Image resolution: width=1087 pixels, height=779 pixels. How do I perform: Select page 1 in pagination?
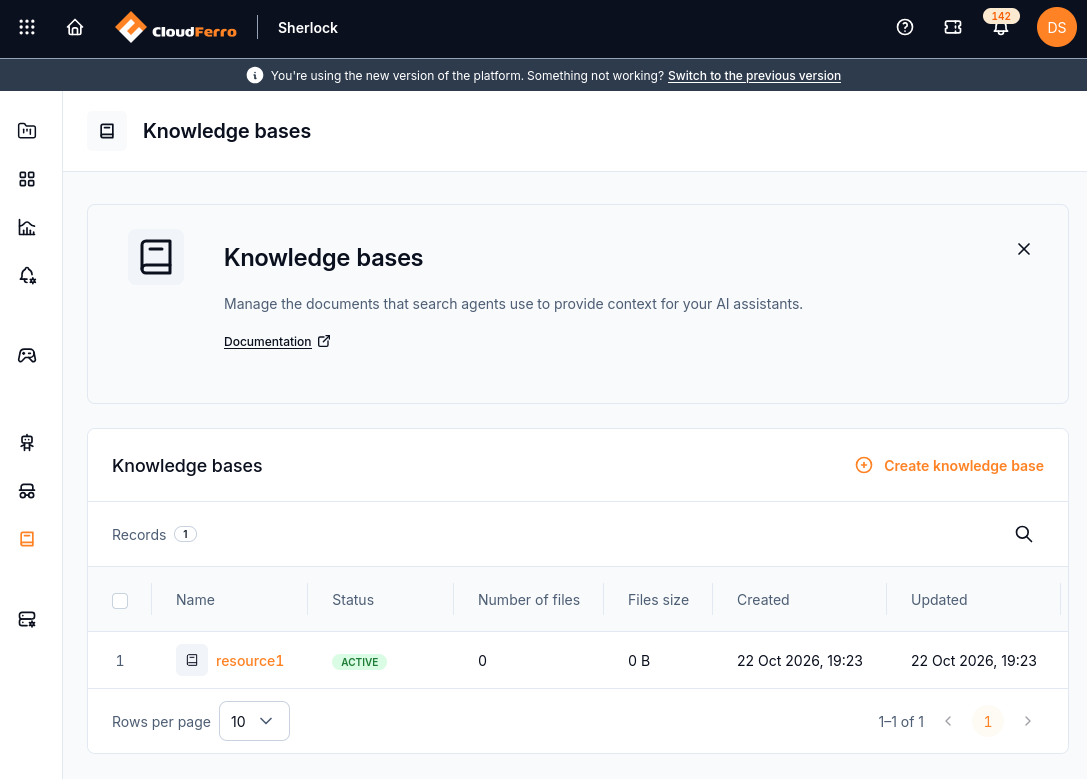coord(988,721)
